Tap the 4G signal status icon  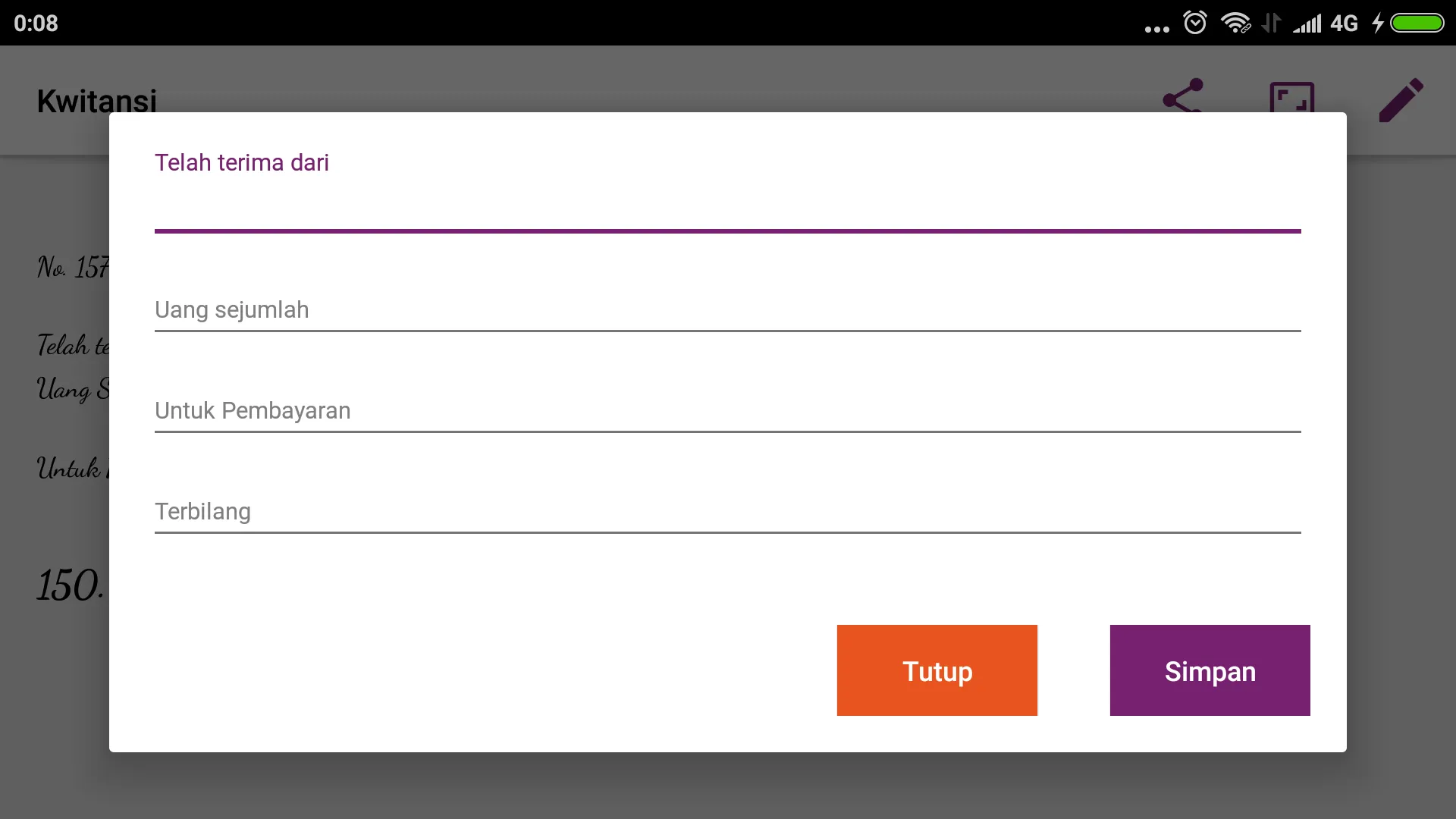(x=1353, y=22)
